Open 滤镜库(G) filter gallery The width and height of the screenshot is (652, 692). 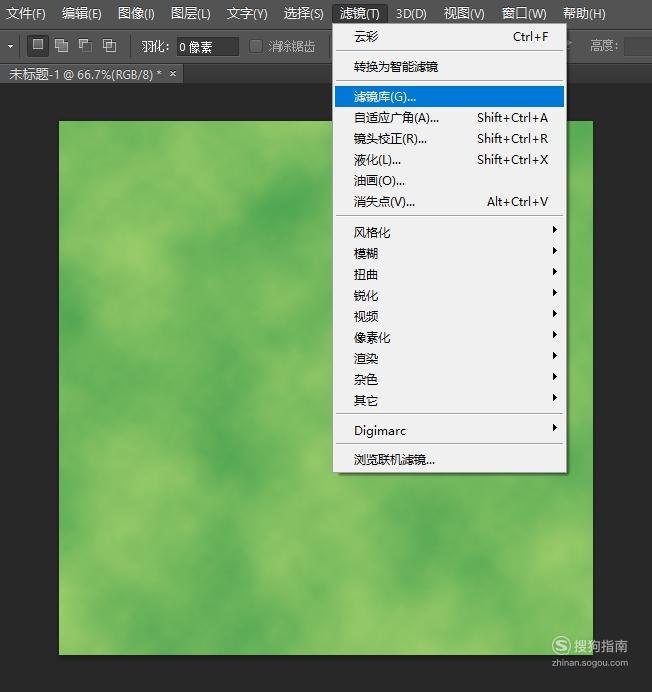click(x=449, y=96)
